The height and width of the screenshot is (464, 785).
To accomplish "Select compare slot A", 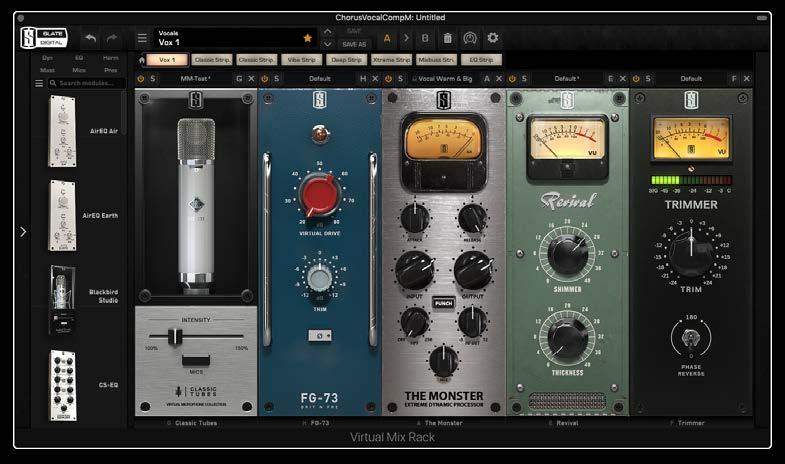I will coord(387,38).
